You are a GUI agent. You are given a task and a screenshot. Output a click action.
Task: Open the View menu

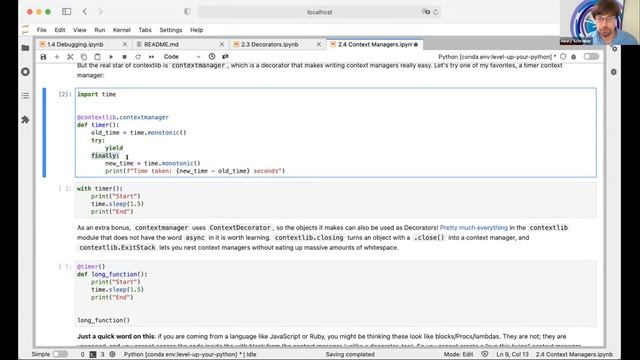pyautogui.click(x=80, y=30)
